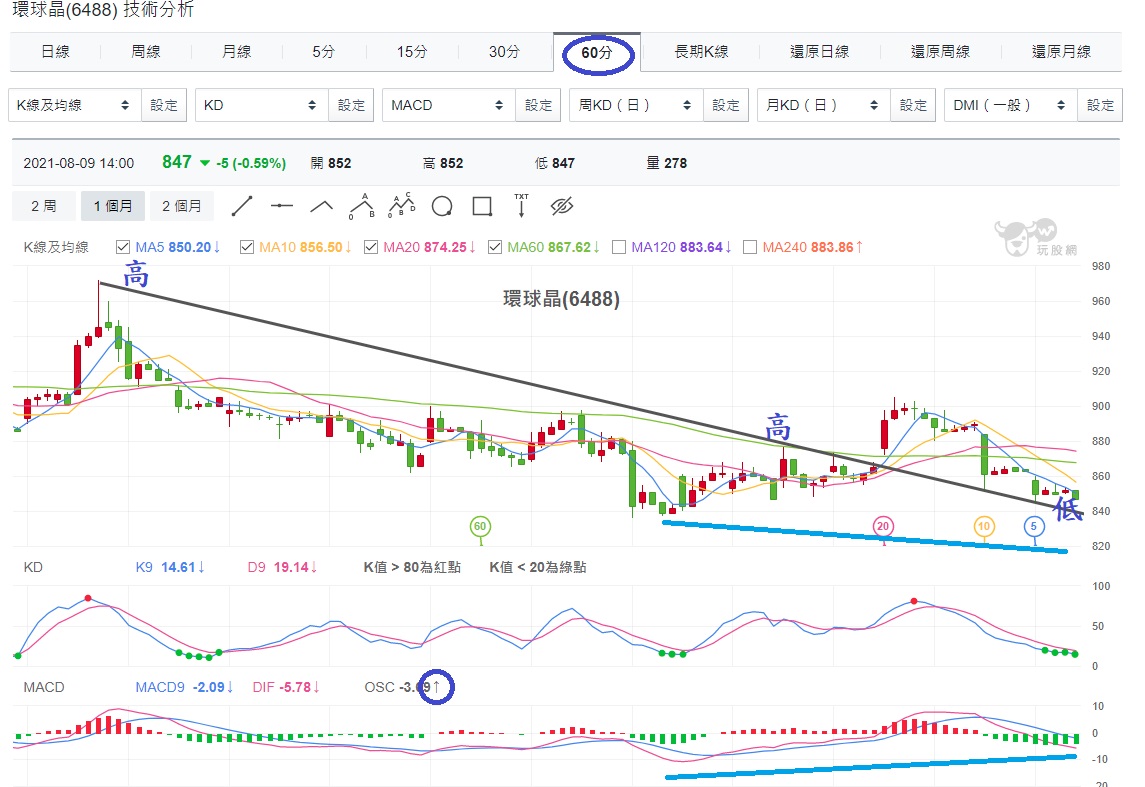Click 設定 button next to KD dropdown
This screenshot has width=1145, height=787.
click(x=351, y=105)
